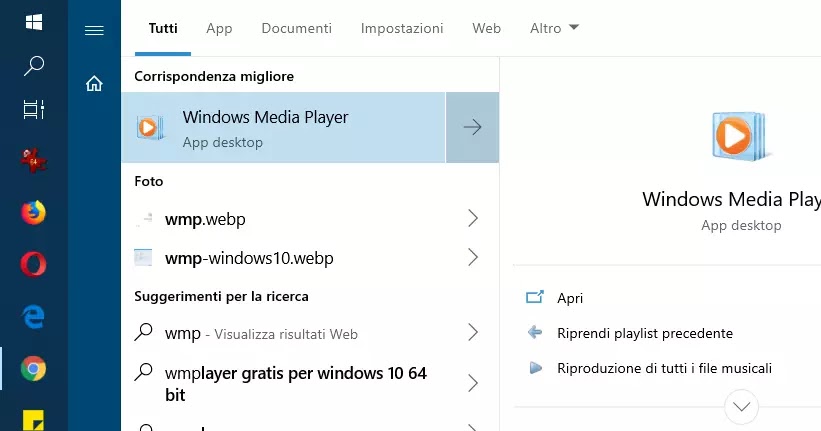This screenshot has width=821, height=431.
Task: Launch Firefox from the taskbar
Action: point(34,213)
